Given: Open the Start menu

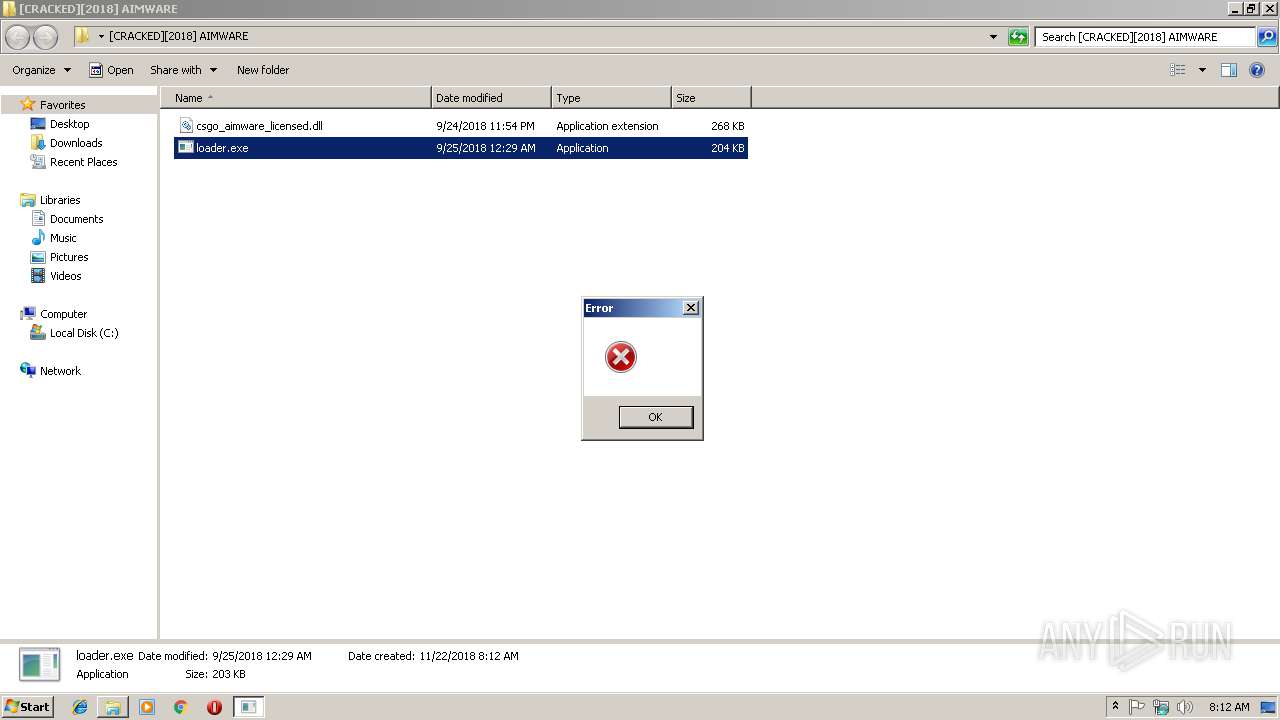Looking at the screenshot, I should (x=28, y=706).
